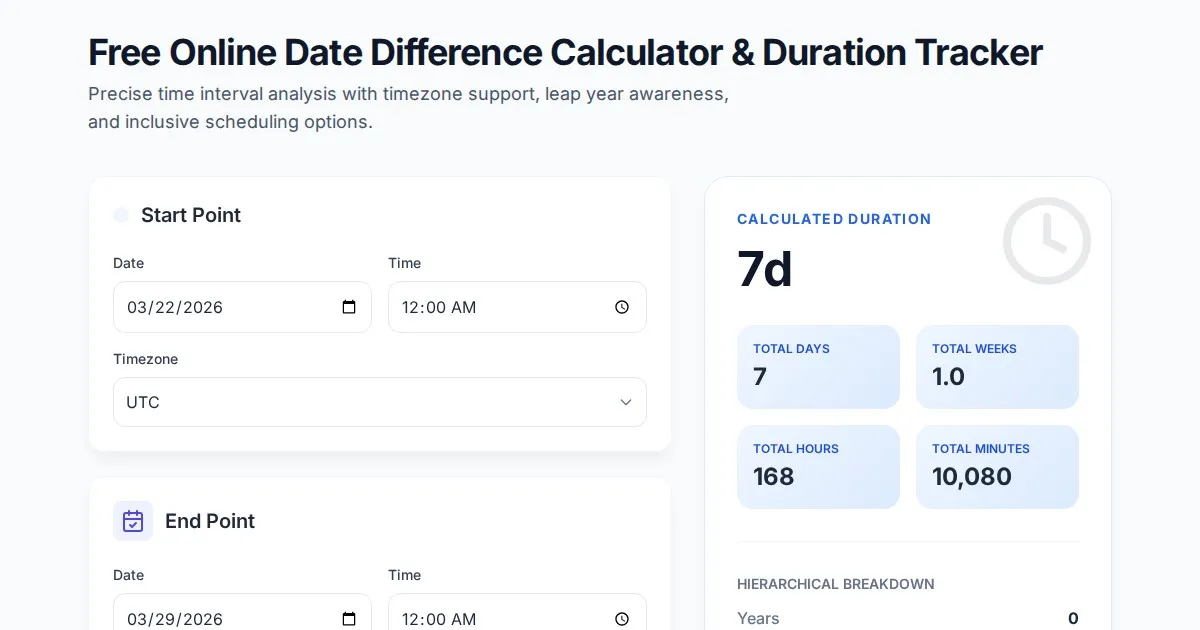Click the Date Difference Calculator page heading
The width and height of the screenshot is (1200, 630).
point(565,52)
